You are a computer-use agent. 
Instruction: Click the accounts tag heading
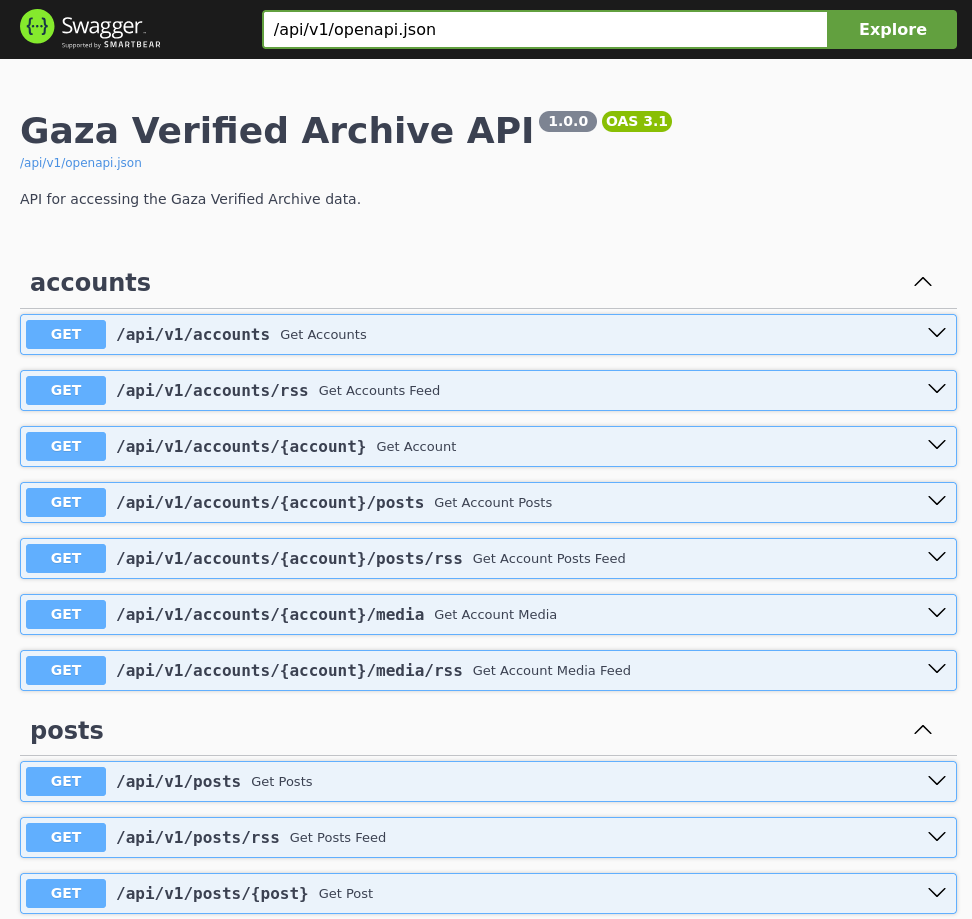click(90, 283)
